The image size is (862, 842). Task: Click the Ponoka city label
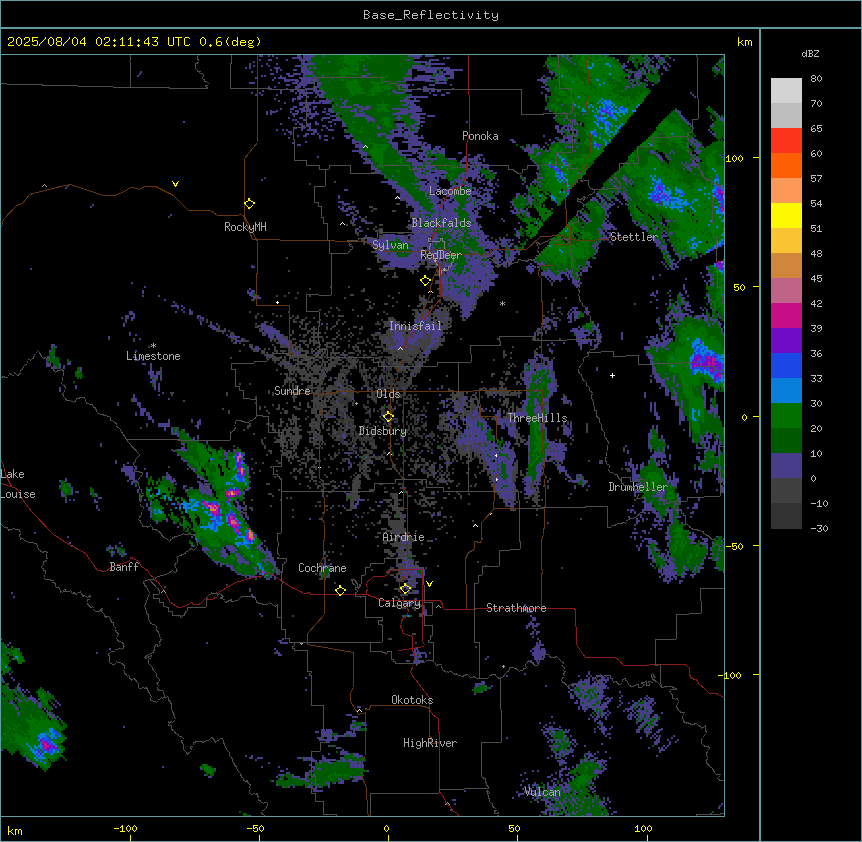480,136
